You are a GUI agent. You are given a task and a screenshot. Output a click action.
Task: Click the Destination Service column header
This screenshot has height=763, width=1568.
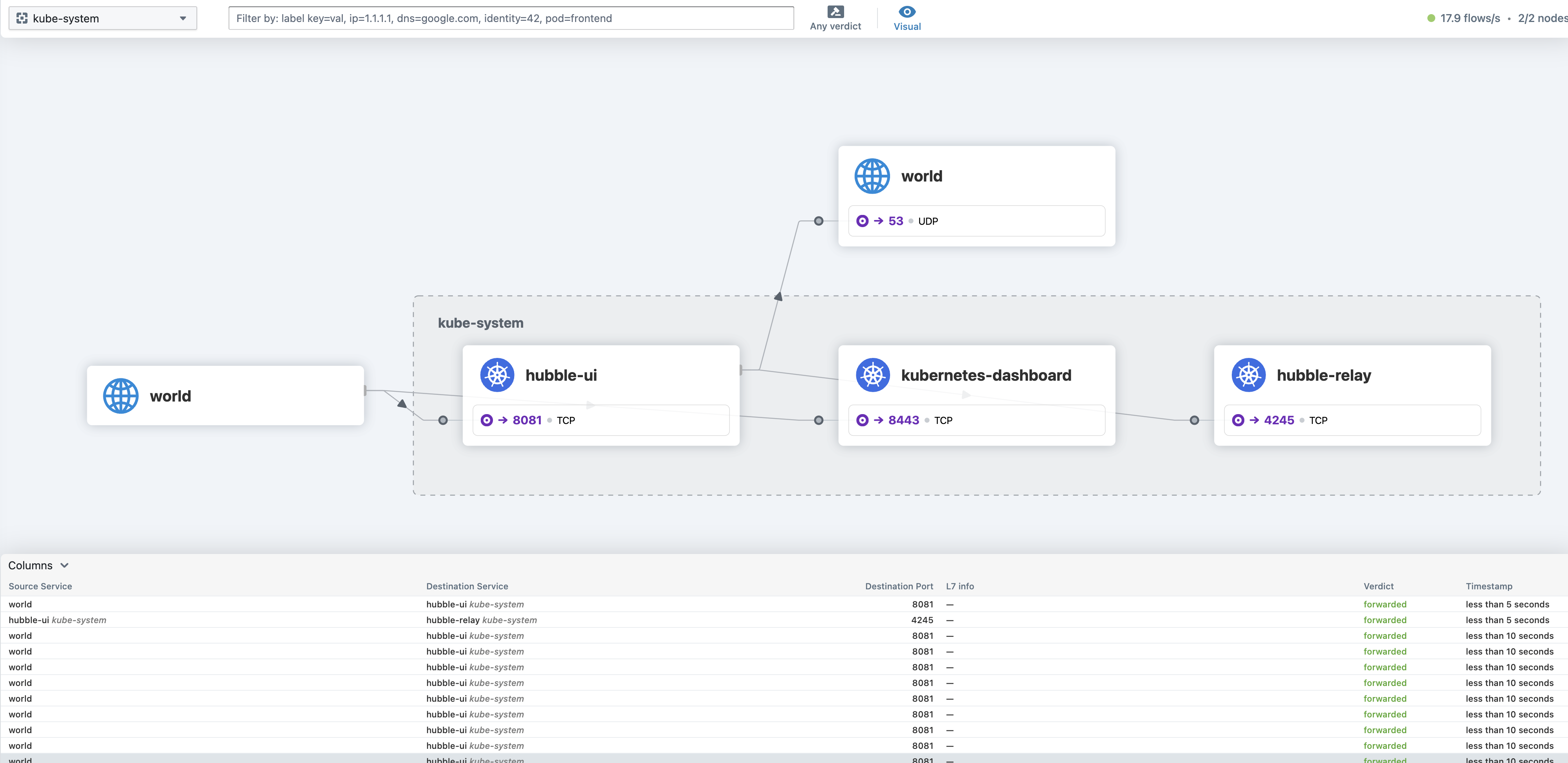tap(467, 586)
